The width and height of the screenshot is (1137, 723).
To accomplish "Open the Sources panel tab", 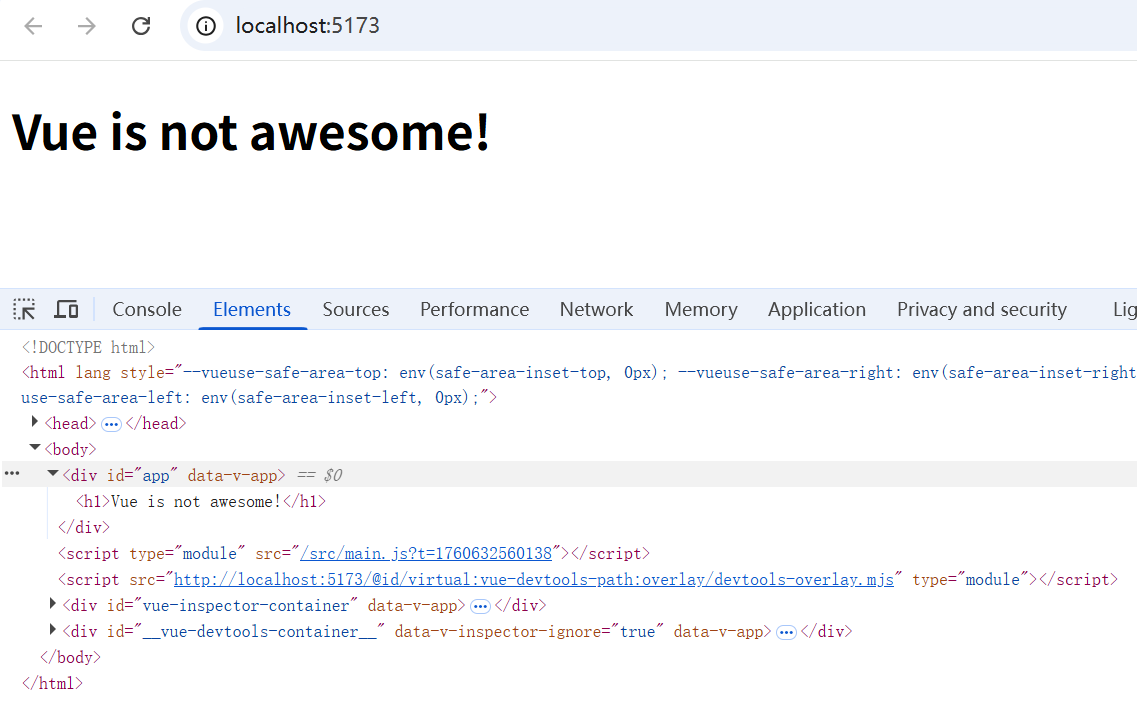I will pos(356,310).
